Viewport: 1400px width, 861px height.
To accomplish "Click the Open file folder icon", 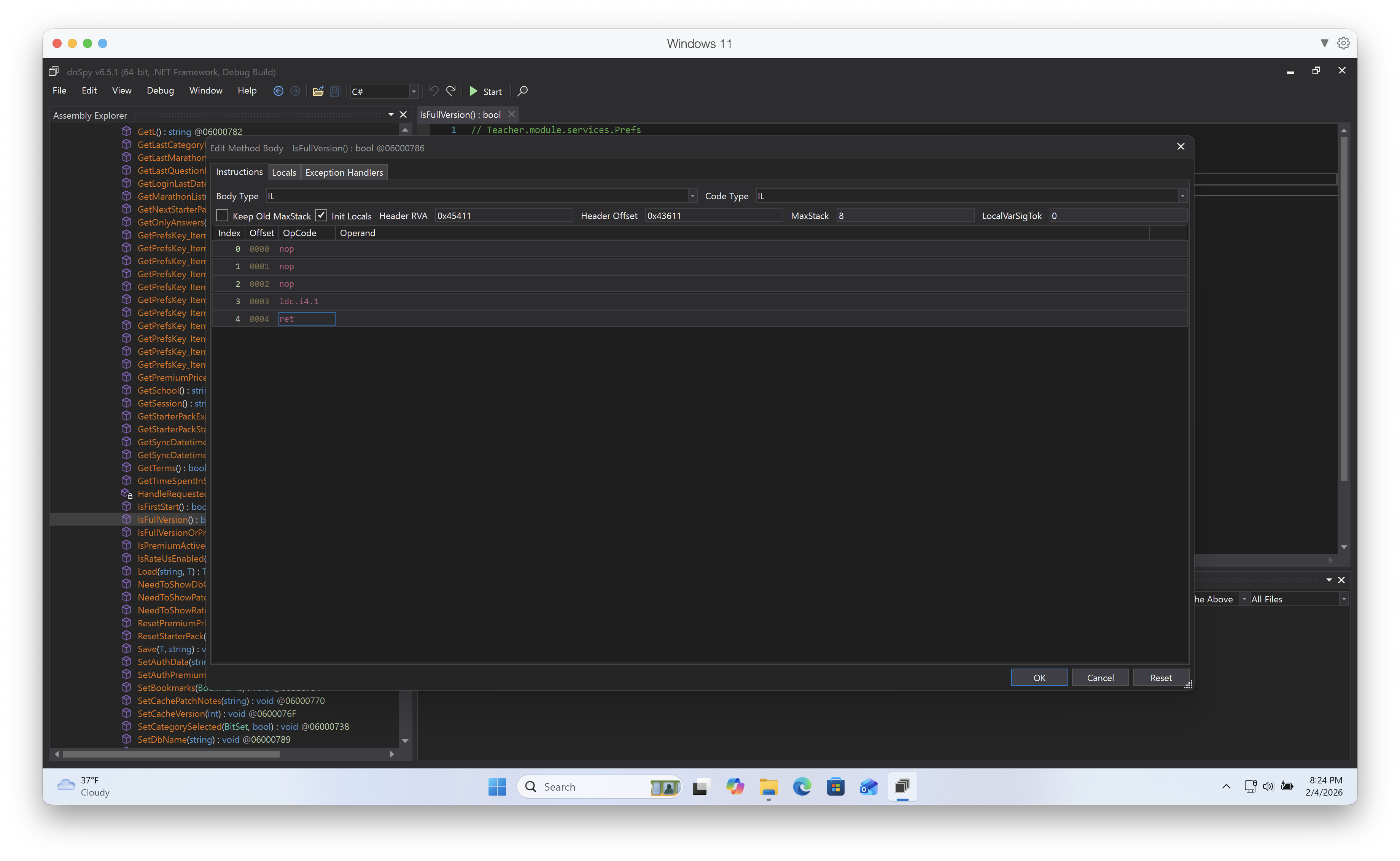I will 318,91.
